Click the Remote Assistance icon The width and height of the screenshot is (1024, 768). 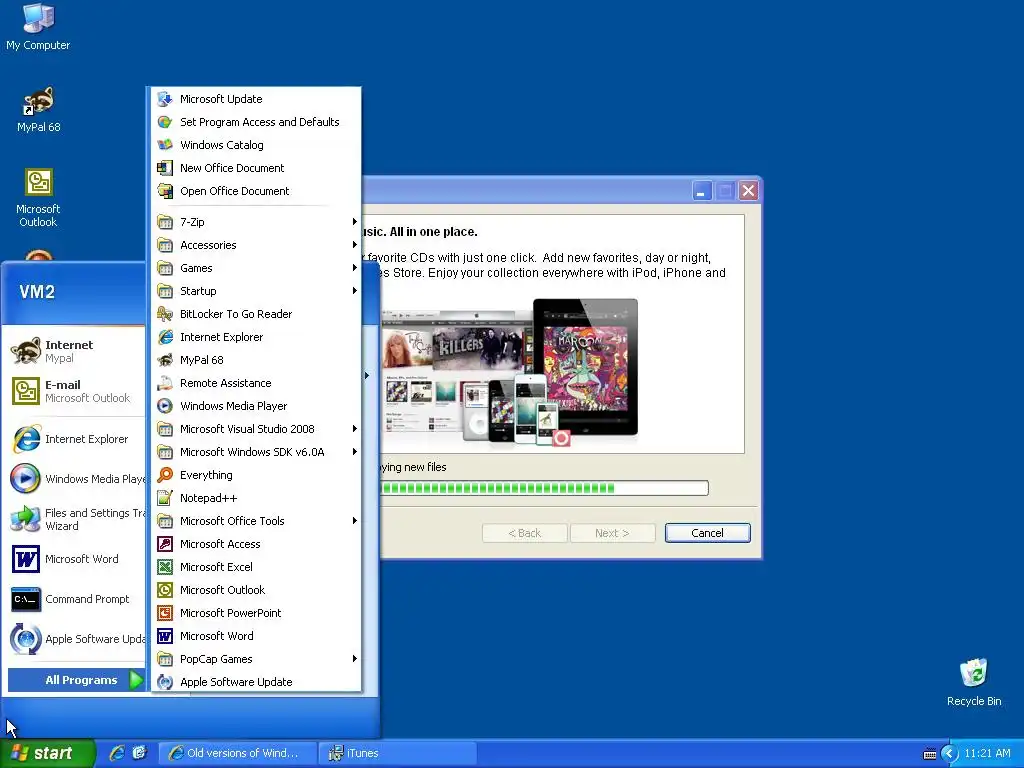[x=165, y=383]
